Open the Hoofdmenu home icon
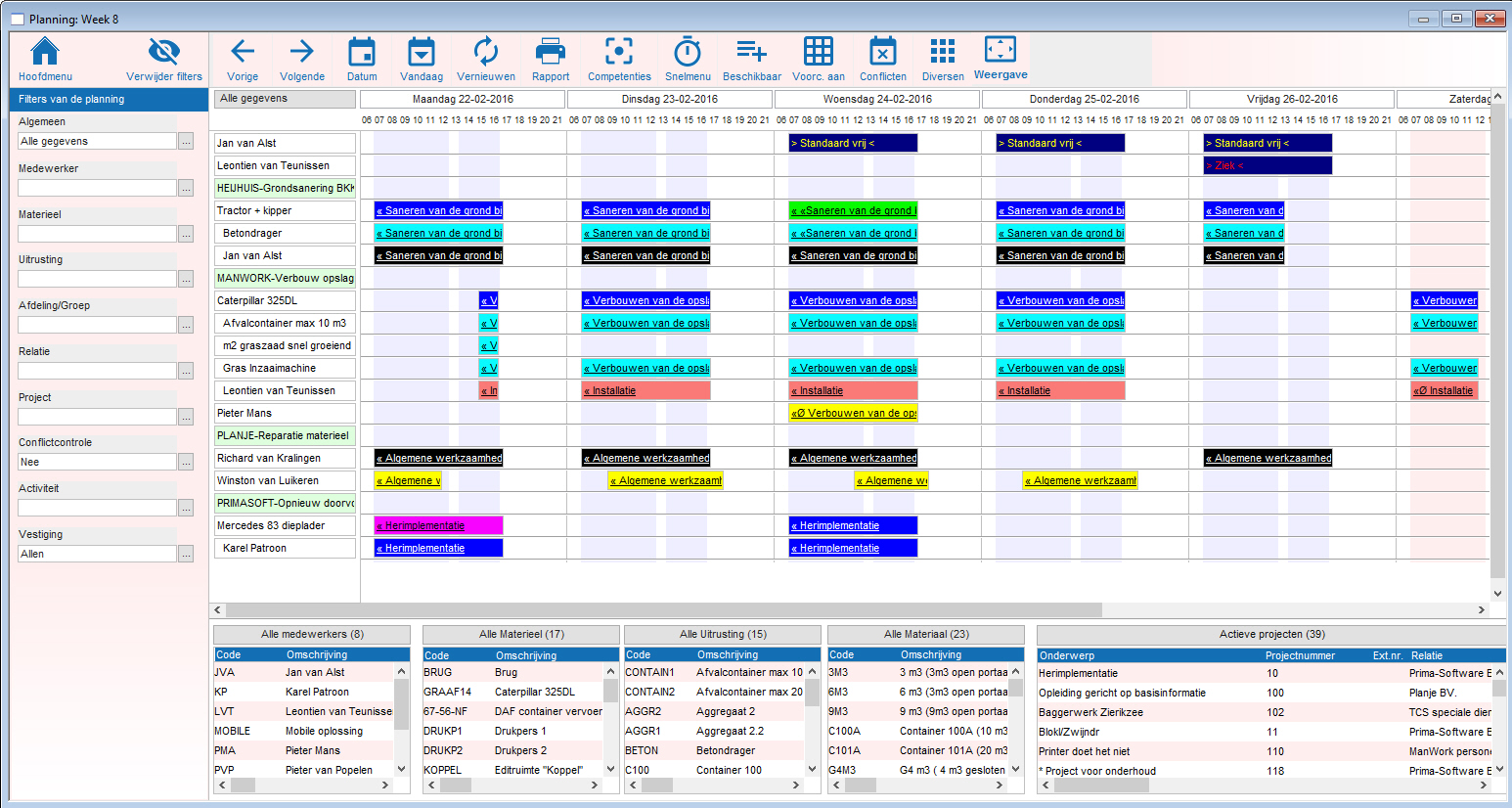Image resolution: width=1512 pixels, height=808 pixels. click(x=45, y=52)
